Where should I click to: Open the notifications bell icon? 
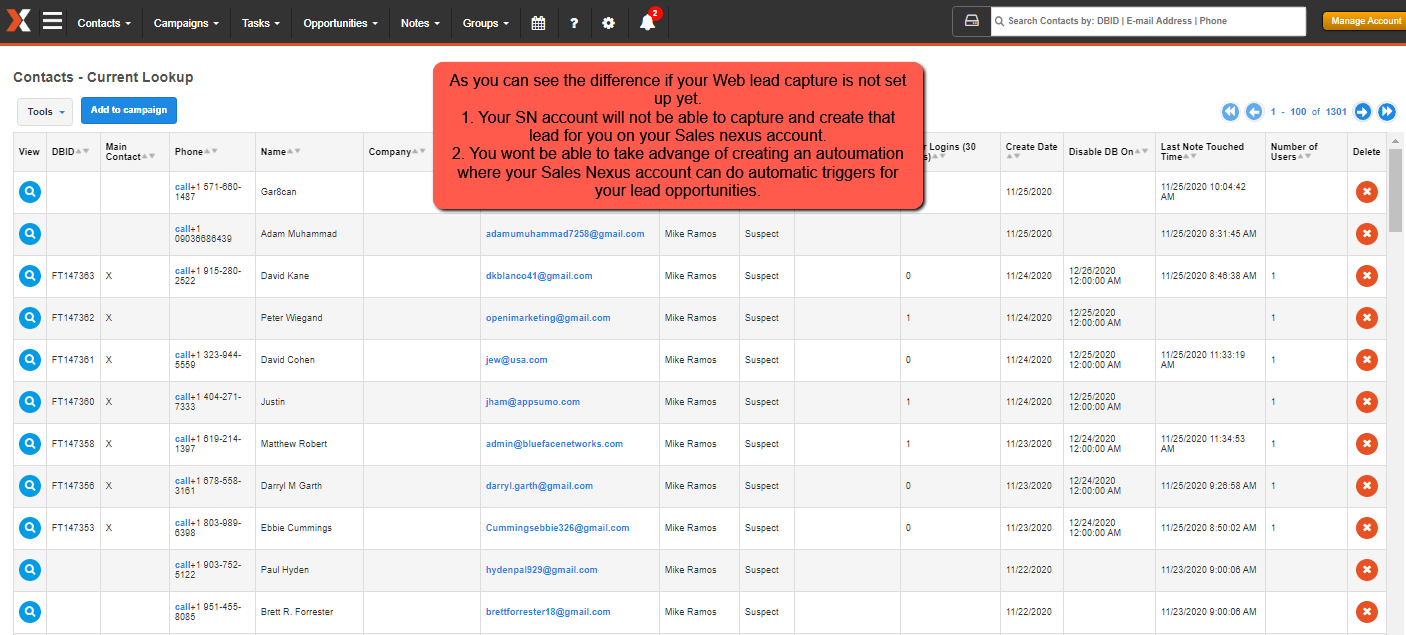point(647,23)
